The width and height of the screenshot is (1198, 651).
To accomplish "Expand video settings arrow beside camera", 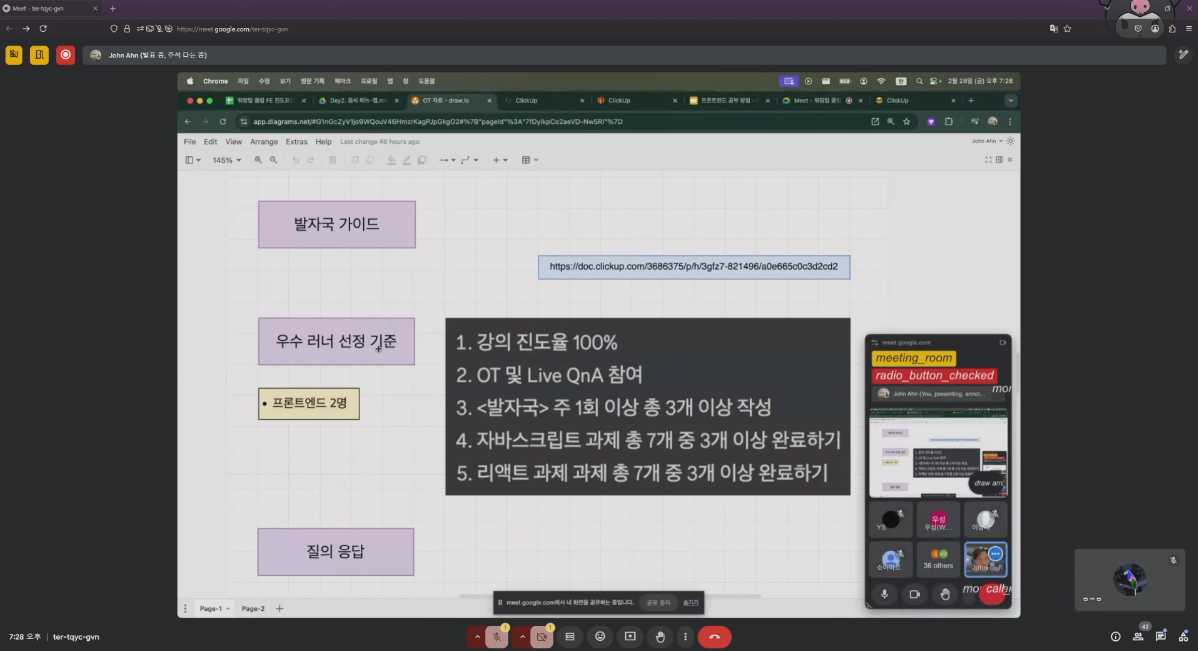I will [523, 636].
